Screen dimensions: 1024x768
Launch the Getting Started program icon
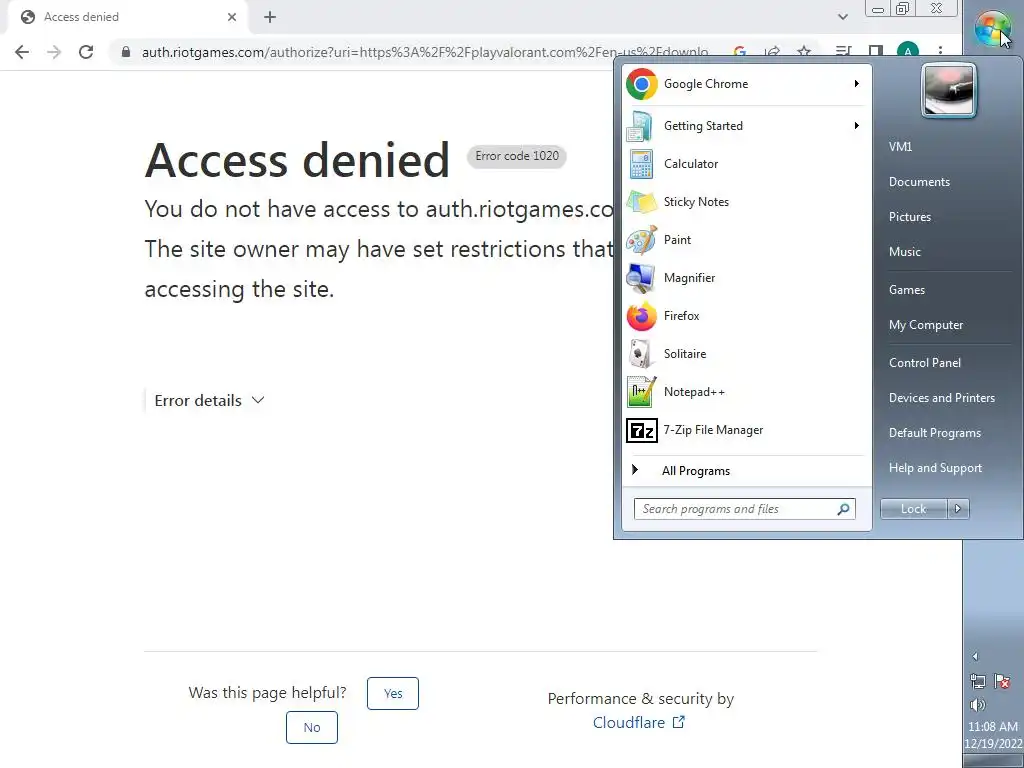641,126
